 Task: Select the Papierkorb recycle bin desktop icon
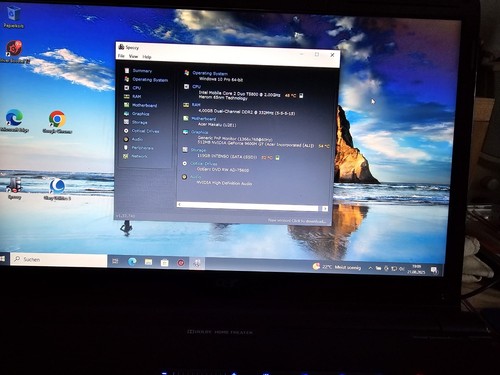tap(13, 17)
